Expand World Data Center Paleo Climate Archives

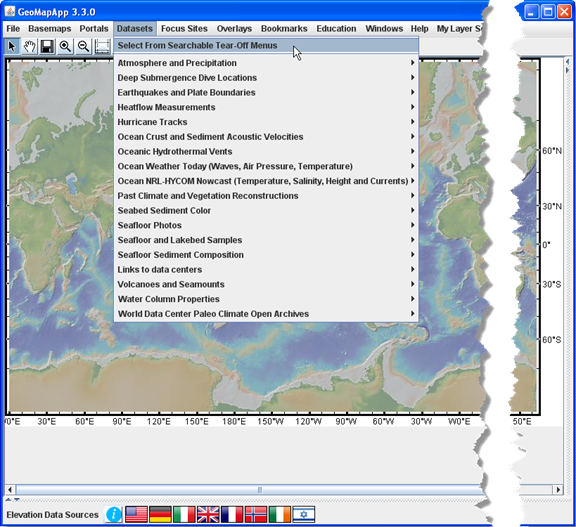(x=266, y=314)
